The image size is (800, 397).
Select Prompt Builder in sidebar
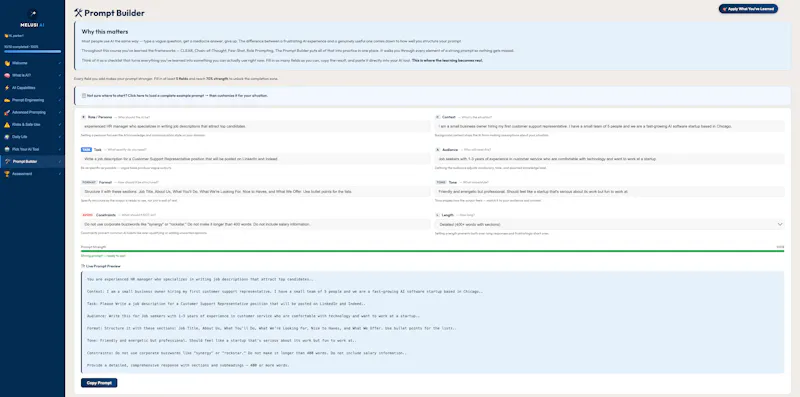coord(32,161)
